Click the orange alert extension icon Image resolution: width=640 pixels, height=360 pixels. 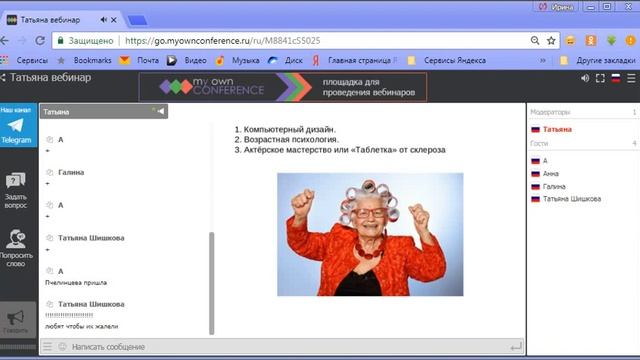[x=631, y=40]
